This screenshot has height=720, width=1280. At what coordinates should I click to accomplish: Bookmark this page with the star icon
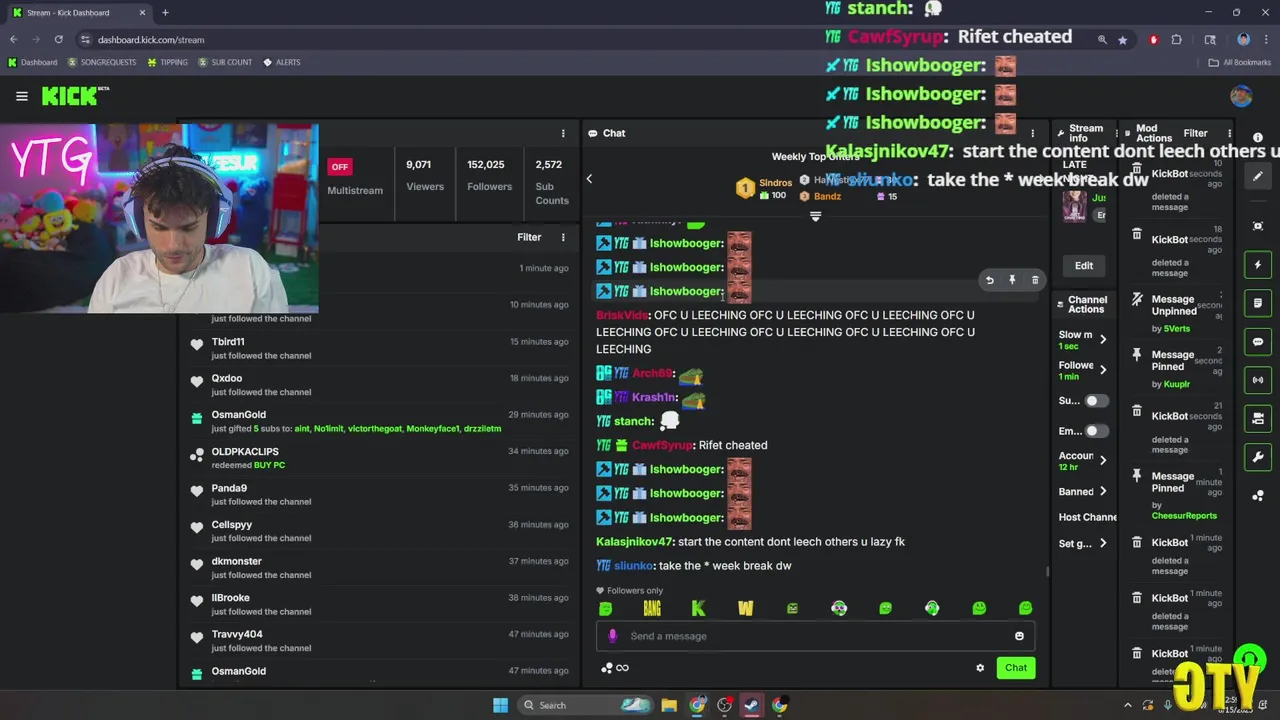point(1123,39)
